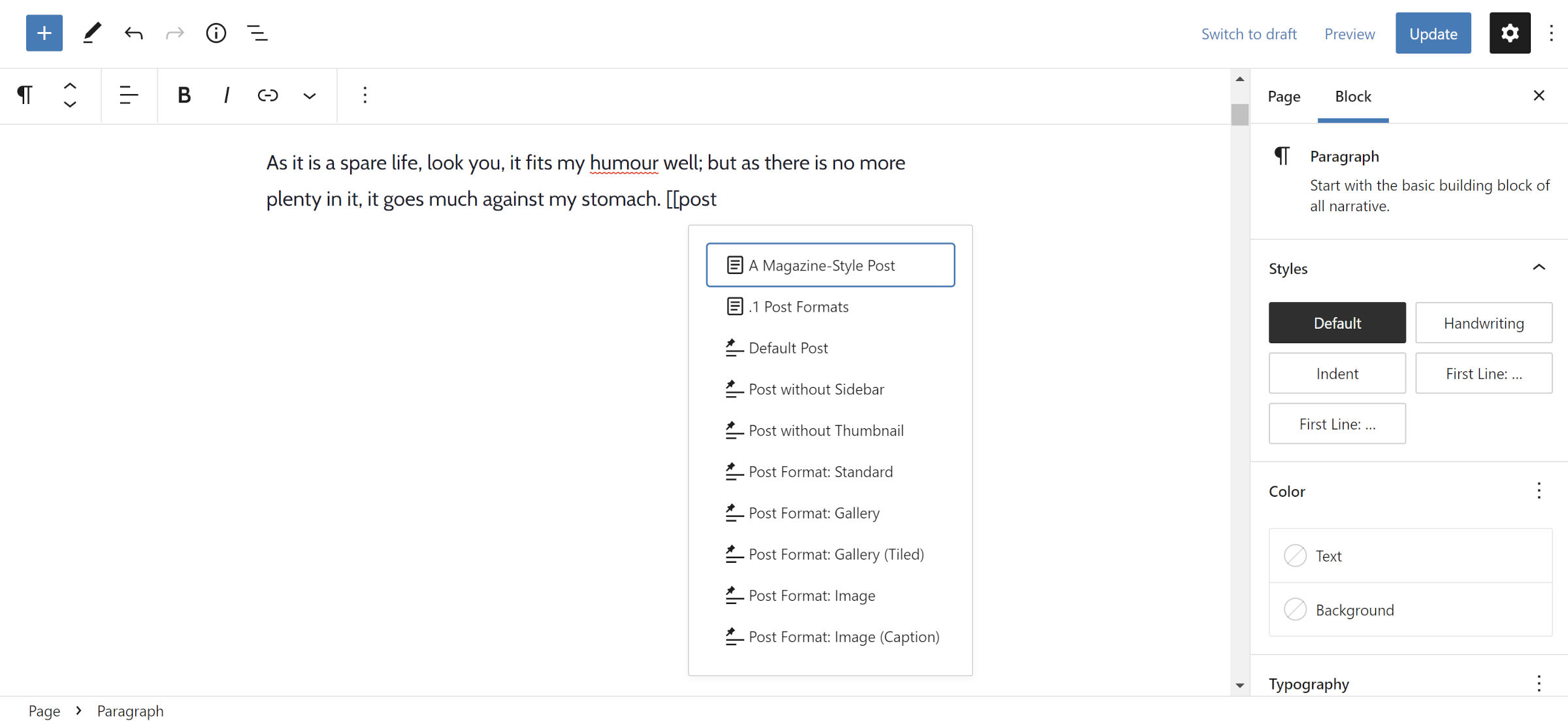
Task: Click the Update button
Action: (x=1433, y=33)
